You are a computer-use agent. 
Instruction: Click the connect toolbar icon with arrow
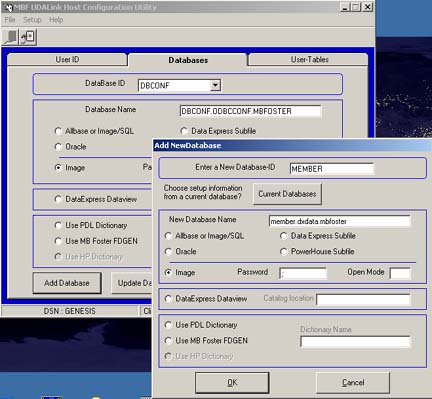pos(28,37)
